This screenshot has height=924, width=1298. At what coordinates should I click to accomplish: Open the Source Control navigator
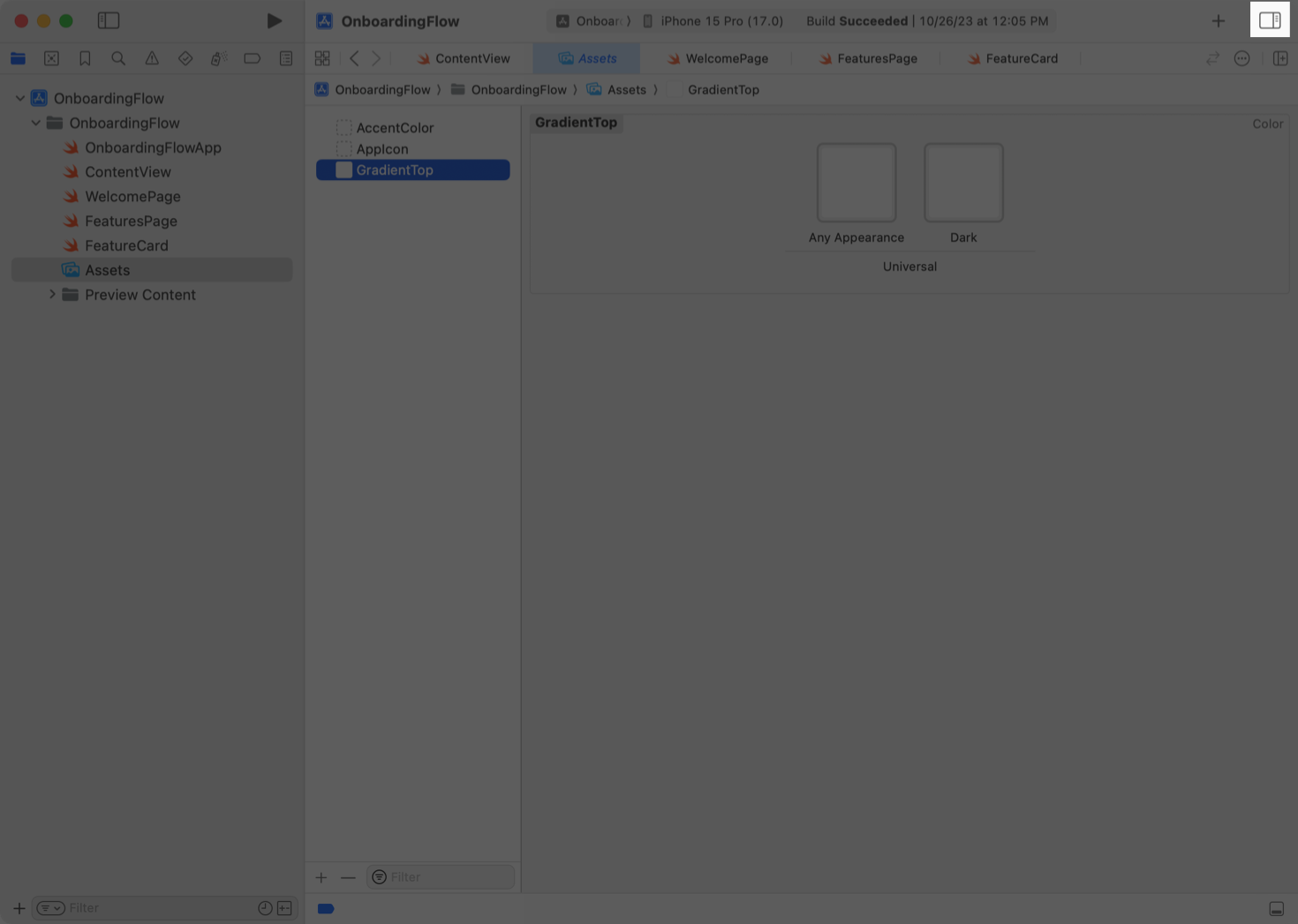51,58
